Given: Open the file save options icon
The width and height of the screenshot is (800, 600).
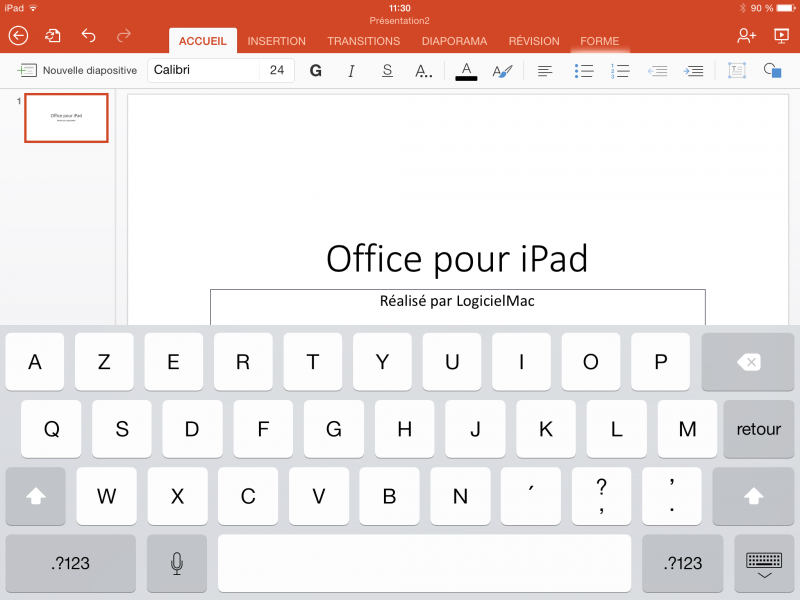Looking at the screenshot, I should point(53,36).
